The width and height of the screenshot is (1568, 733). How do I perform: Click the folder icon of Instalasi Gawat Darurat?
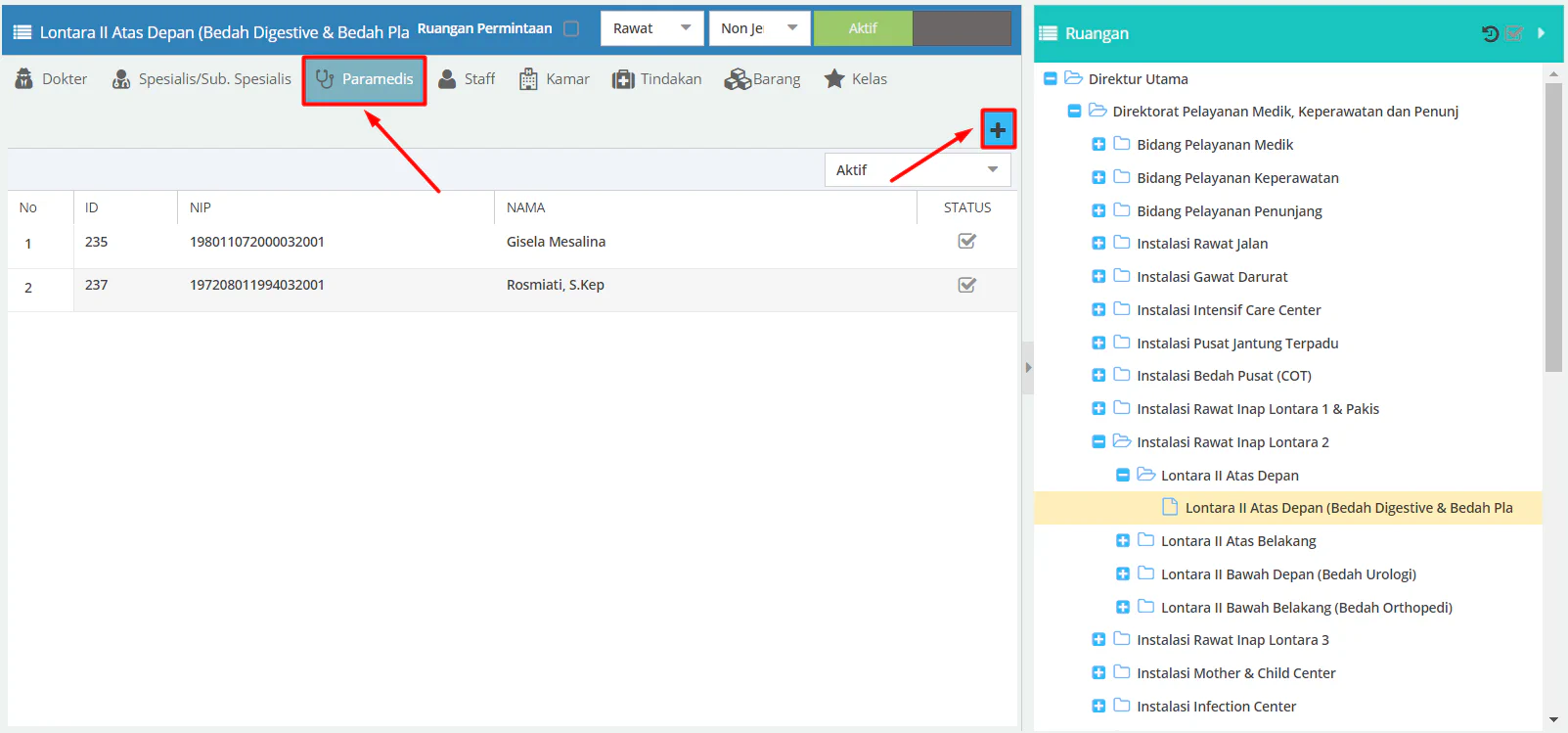[1122, 276]
